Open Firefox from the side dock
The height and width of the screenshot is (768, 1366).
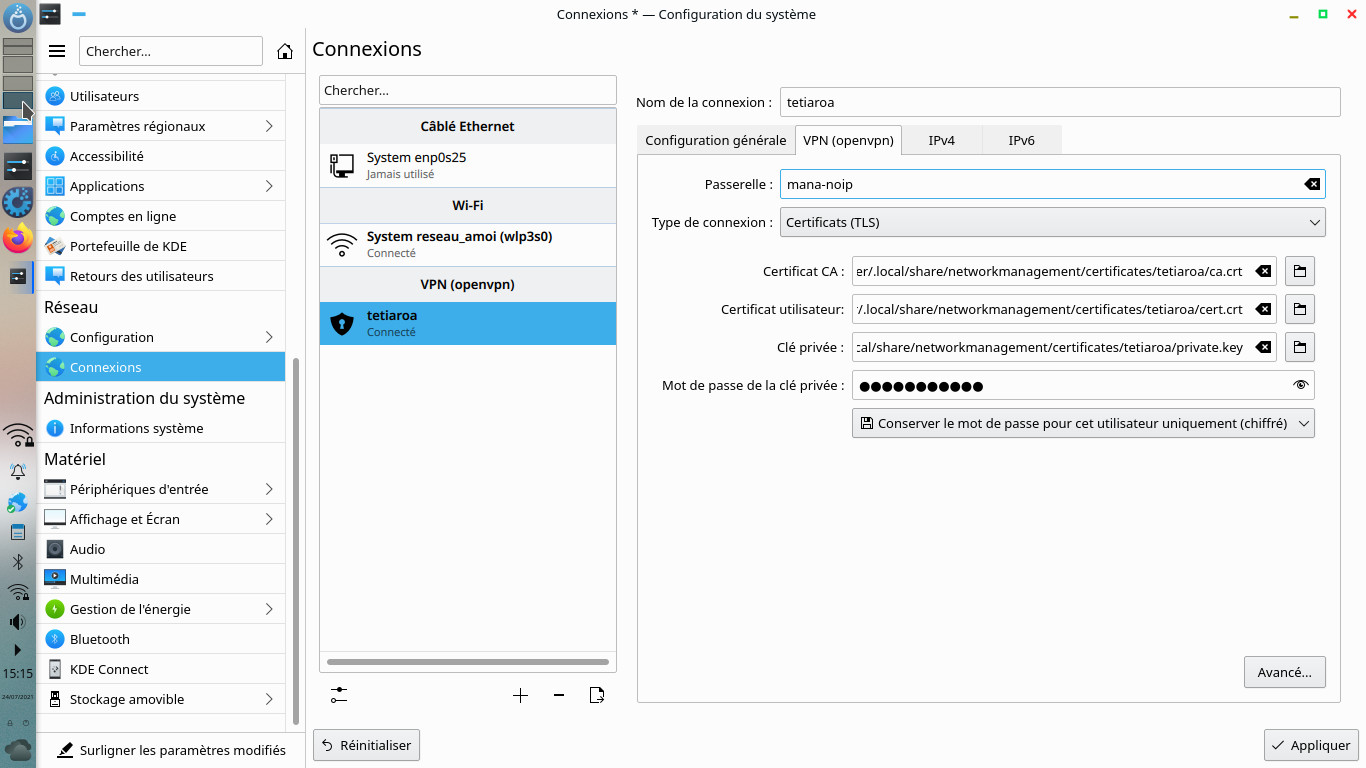(x=18, y=239)
